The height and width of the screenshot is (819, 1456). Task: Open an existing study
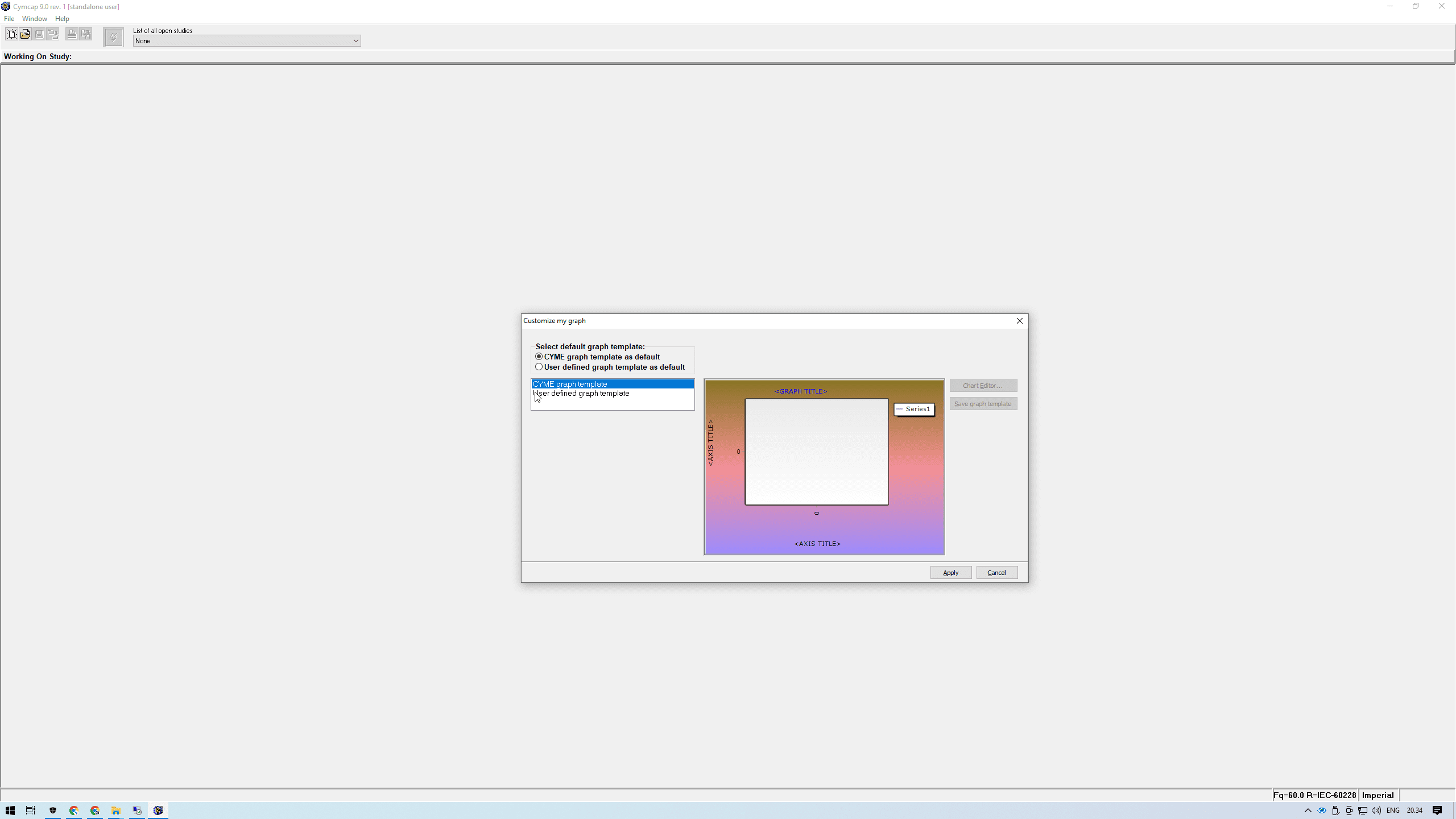25,34
